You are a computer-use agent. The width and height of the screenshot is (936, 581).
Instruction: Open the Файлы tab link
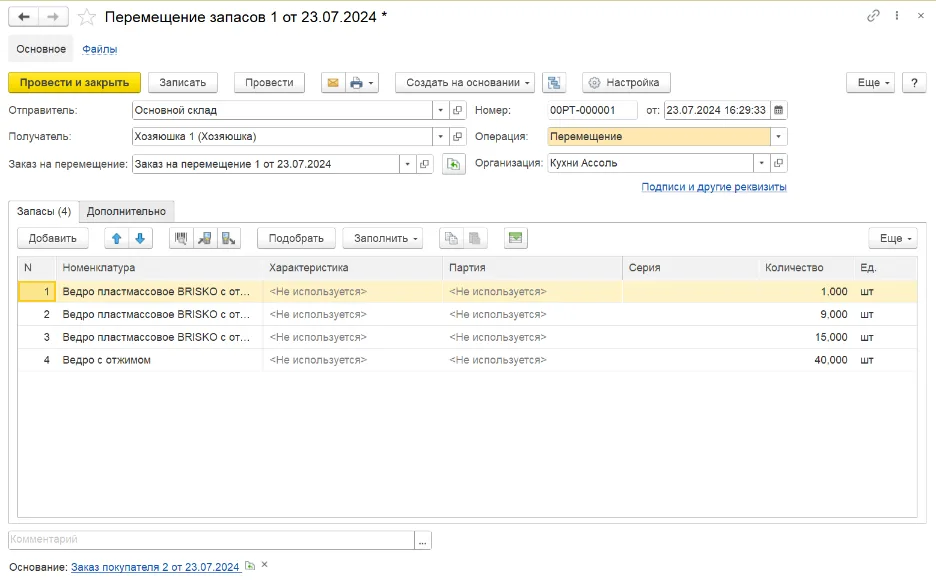pos(100,49)
